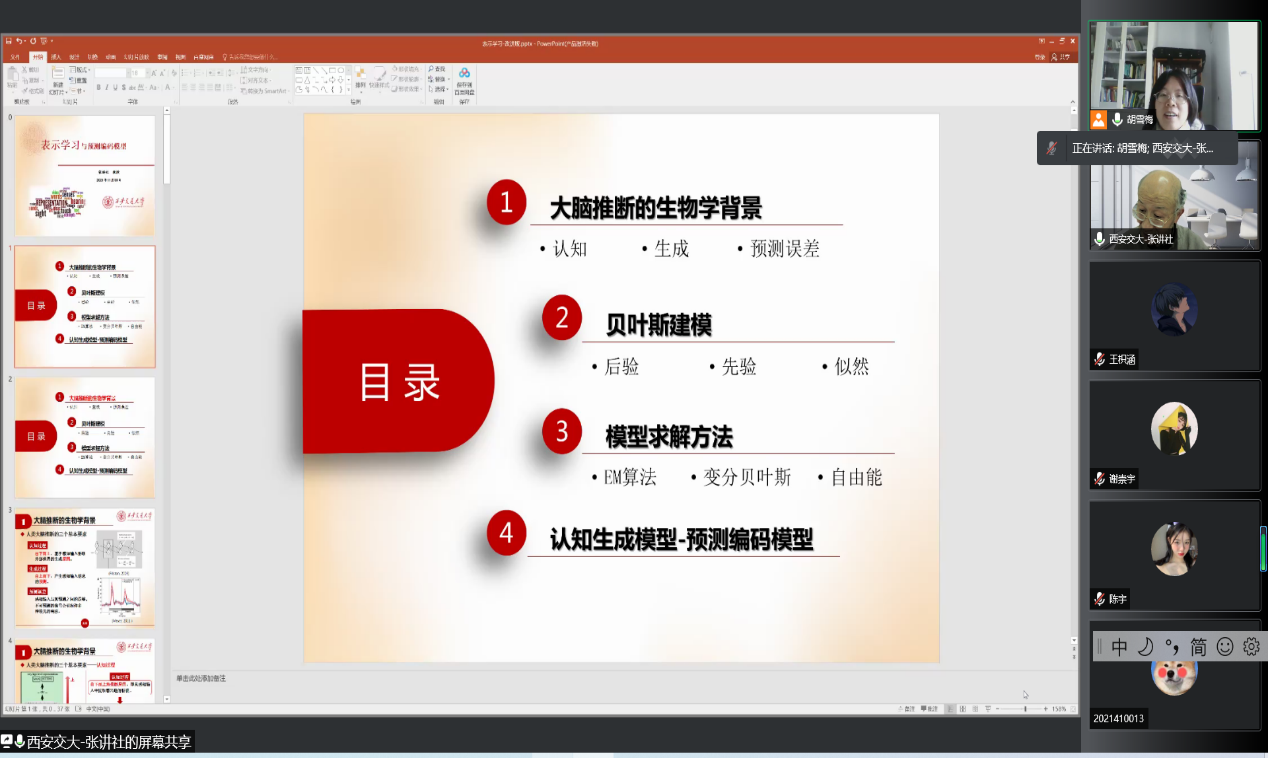Expand the shapes gallery dropdown
This screenshot has width=1268, height=758.
point(346,90)
